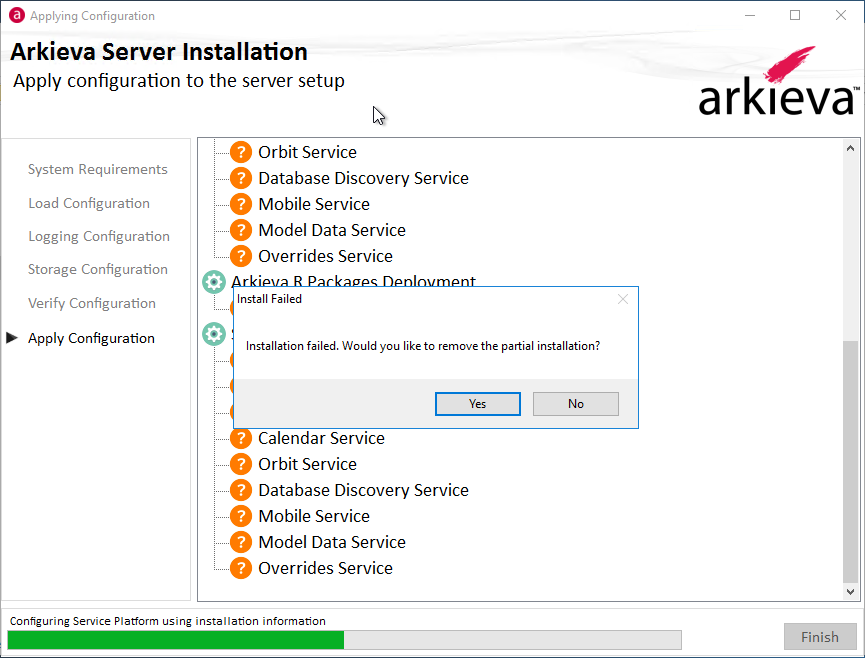Select the Logging Configuration step
This screenshot has width=865, height=658.
99,236
